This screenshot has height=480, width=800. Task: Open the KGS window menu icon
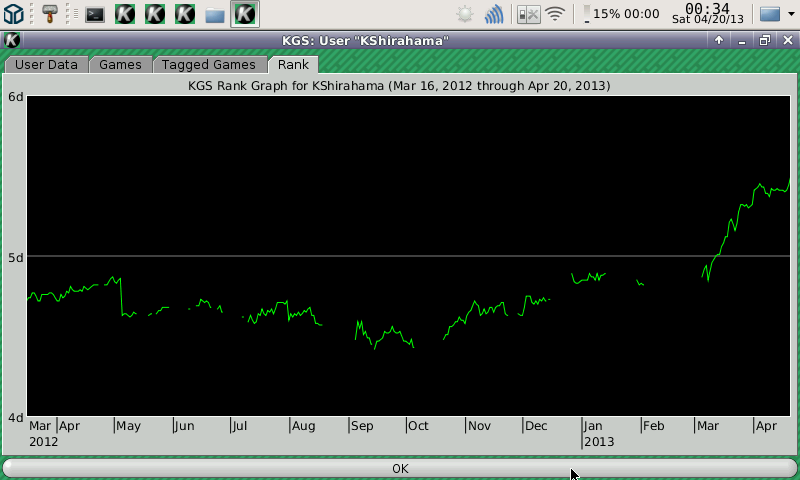12,40
